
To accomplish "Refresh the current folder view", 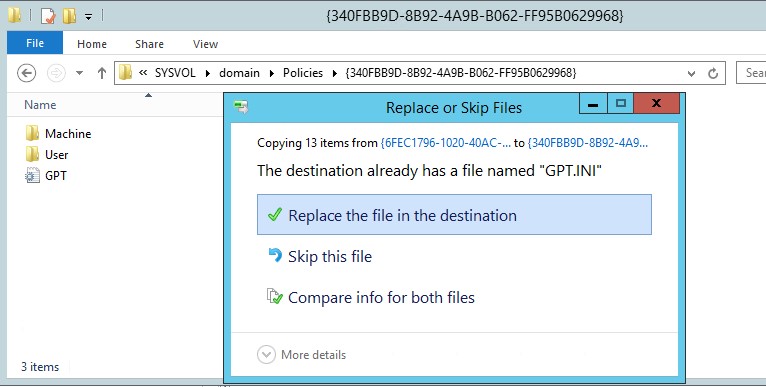I will click(x=713, y=73).
